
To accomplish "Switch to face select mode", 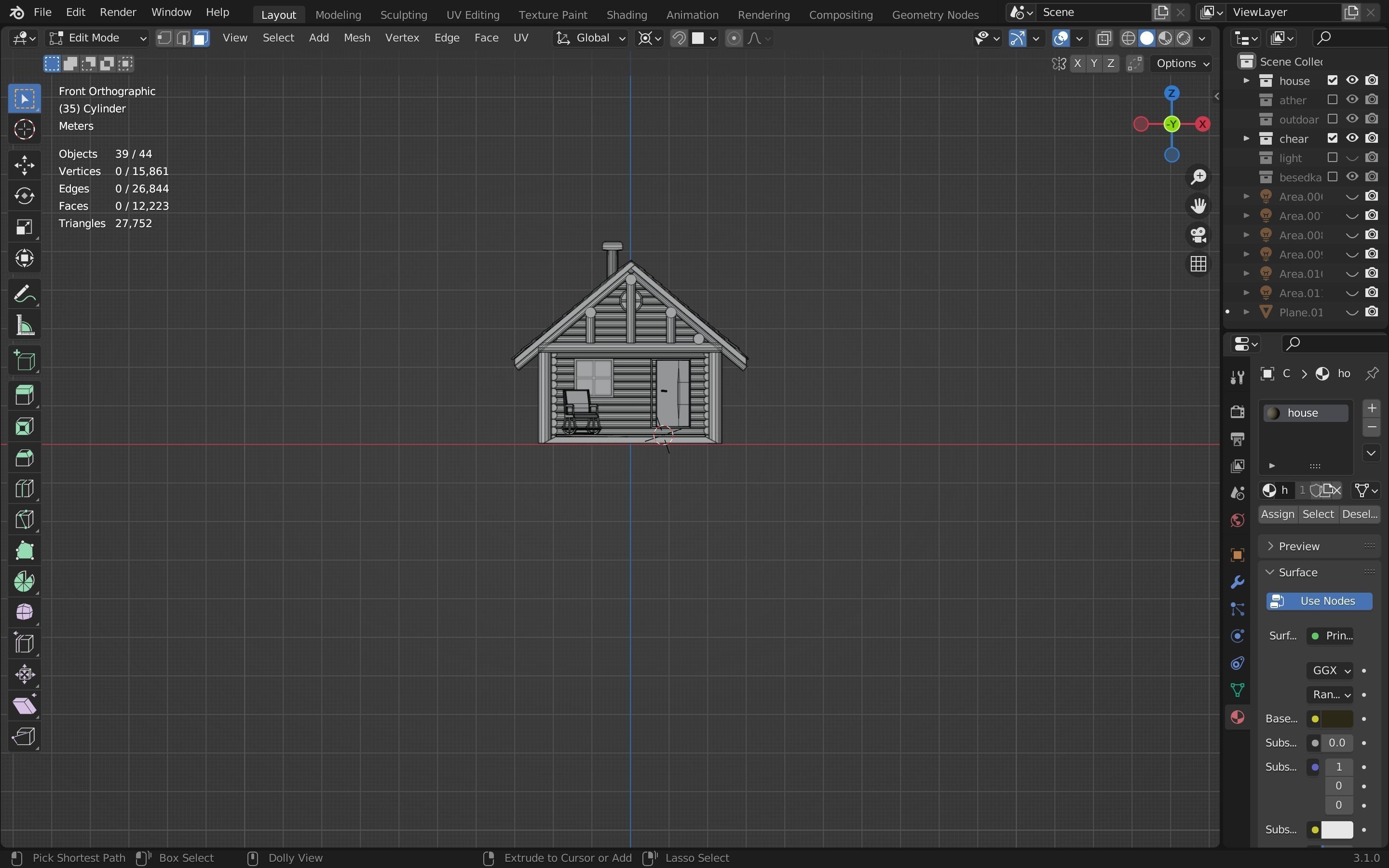I will coord(201,38).
